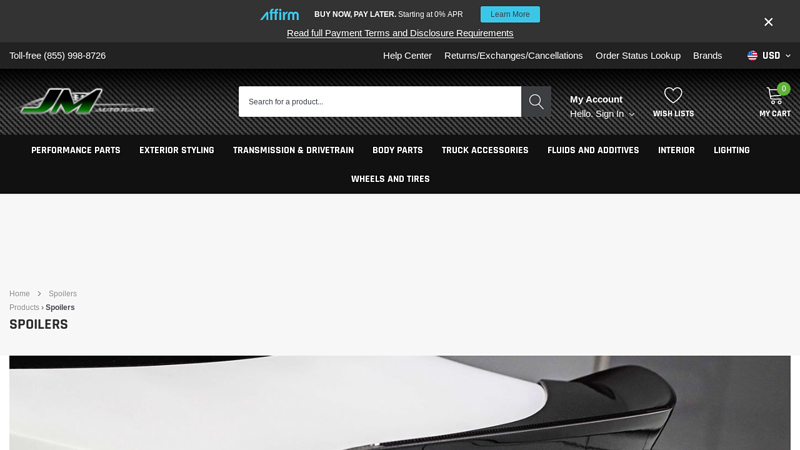Screen dimensions: 800x450
Task: Open the Performance Parts menu
Action: tap(76, 150)
